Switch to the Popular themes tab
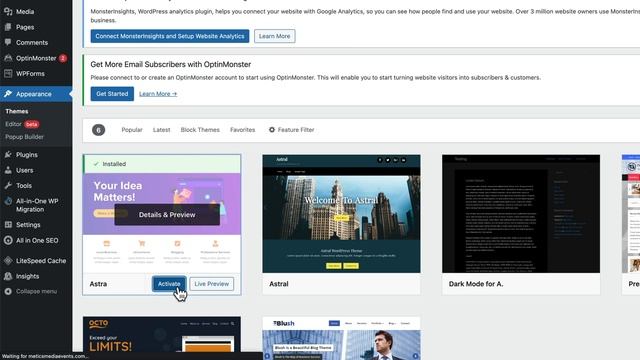This screenshot has height=360, width=640. (132, 130)
